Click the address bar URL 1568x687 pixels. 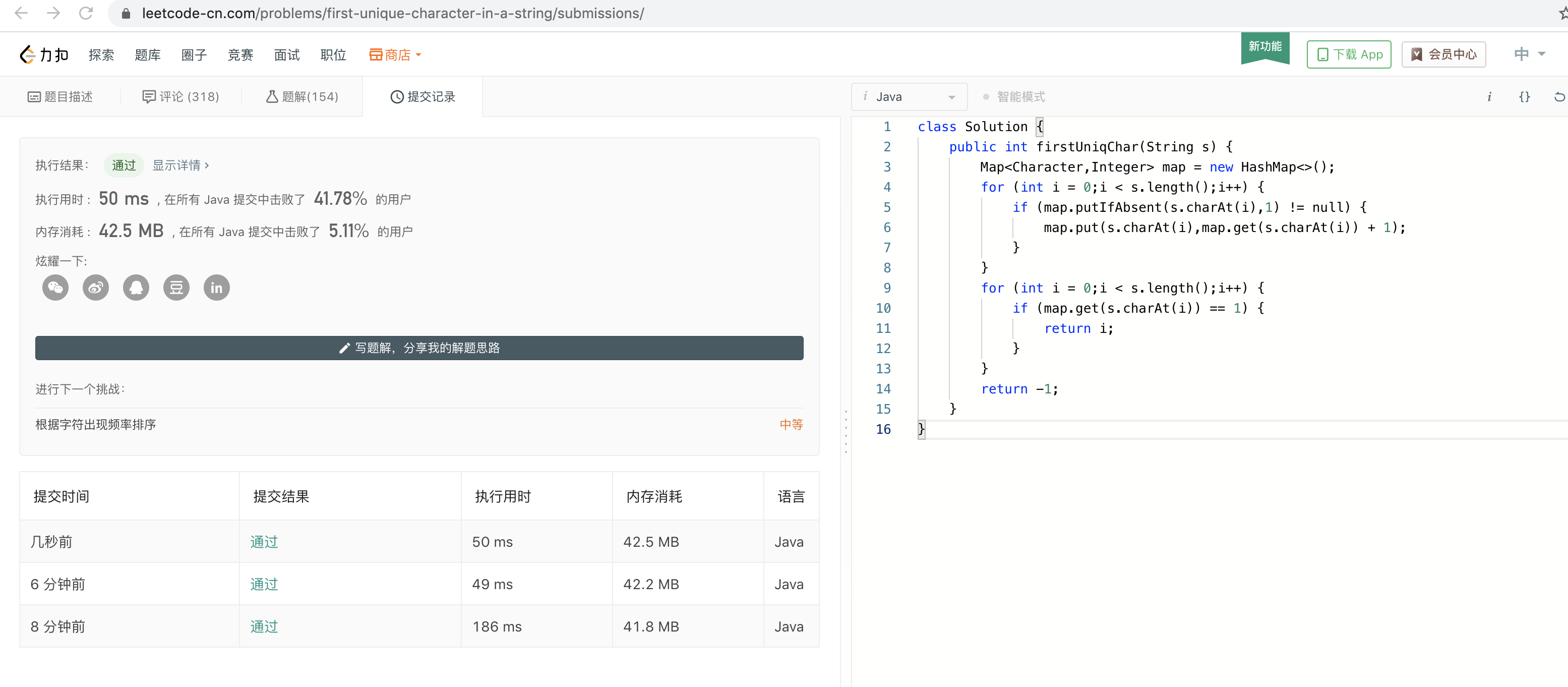click(393, 13)
